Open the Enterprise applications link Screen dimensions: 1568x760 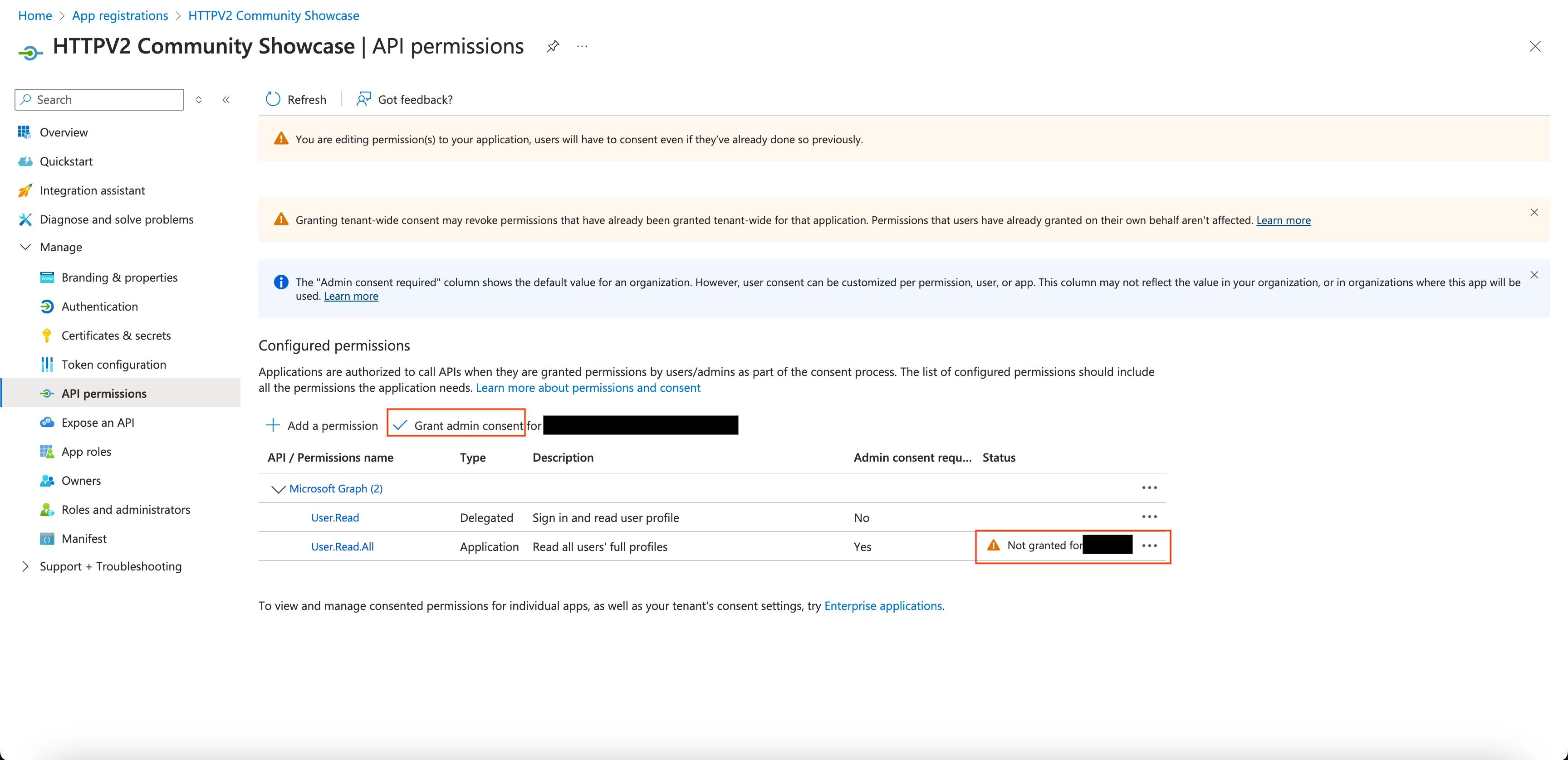tap(882, 606)
